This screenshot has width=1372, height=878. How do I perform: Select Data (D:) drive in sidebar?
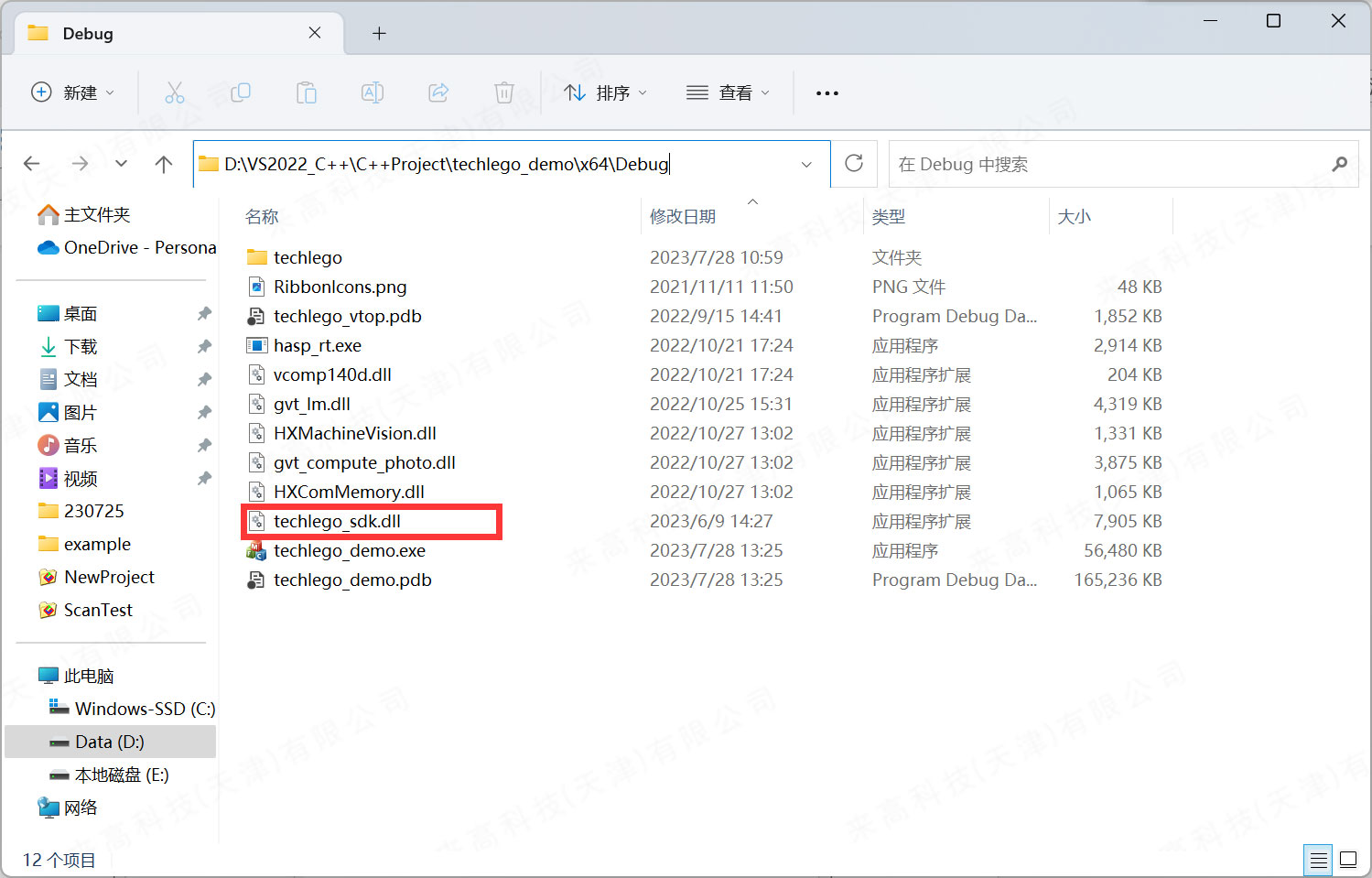(x=110, y=742)
